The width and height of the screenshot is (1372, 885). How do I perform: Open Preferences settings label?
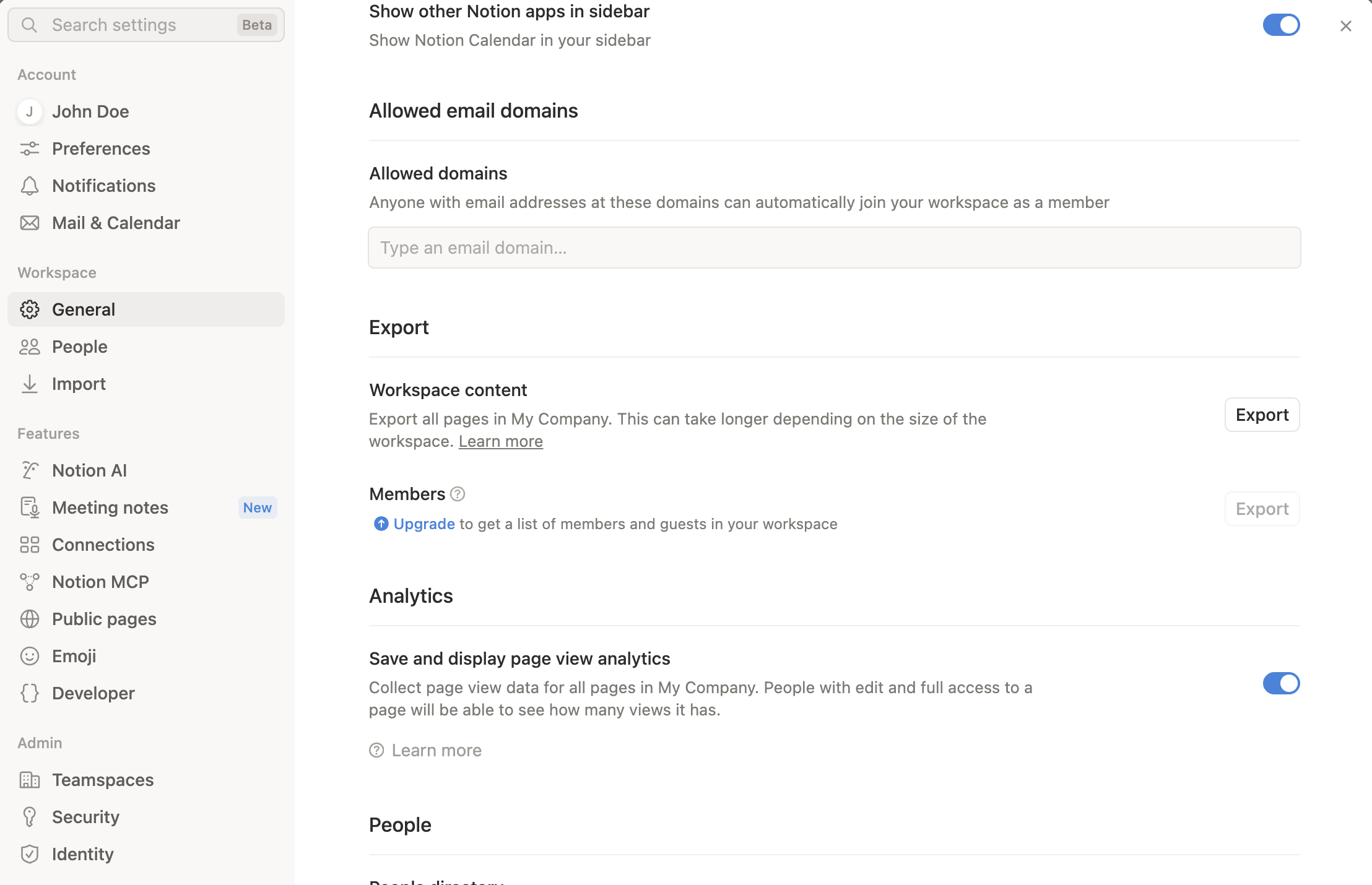(101, 149)
